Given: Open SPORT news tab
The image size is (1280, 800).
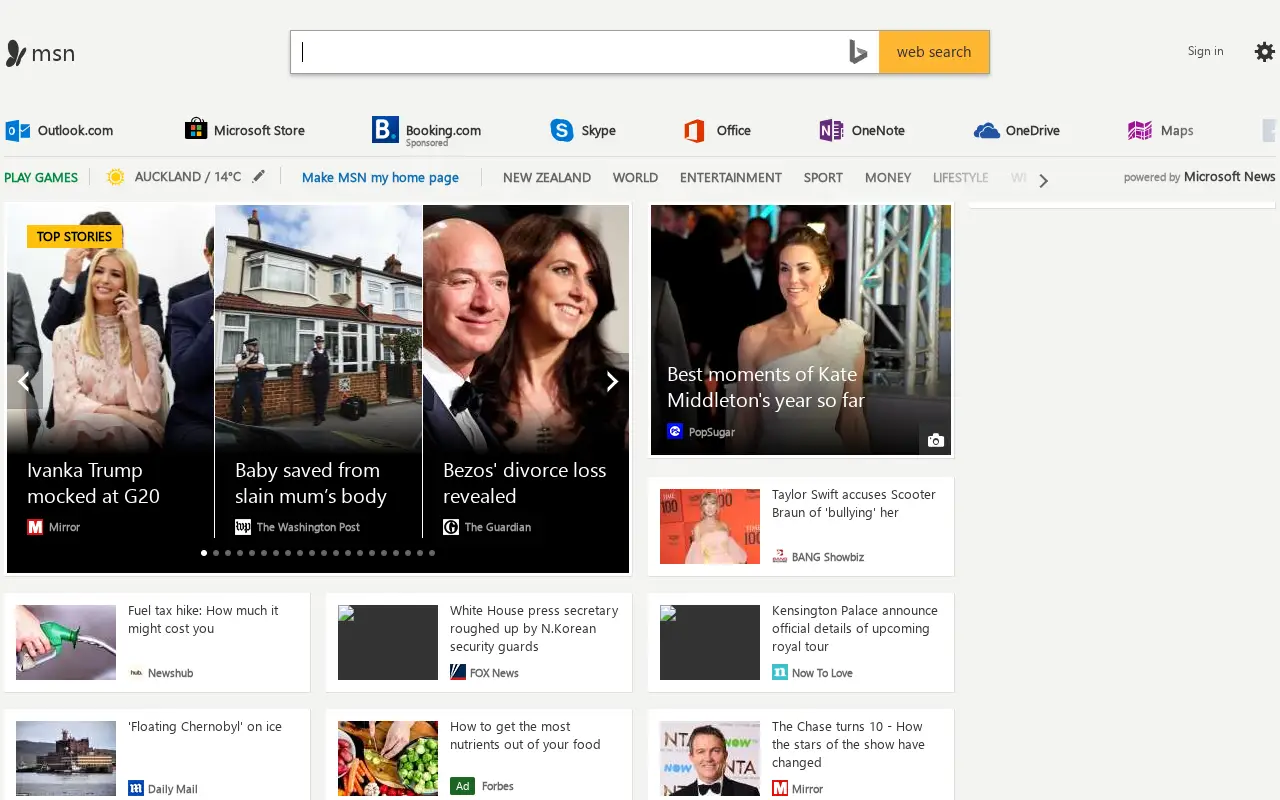Looking at the screenshot, I should click(x=823, y=177).
